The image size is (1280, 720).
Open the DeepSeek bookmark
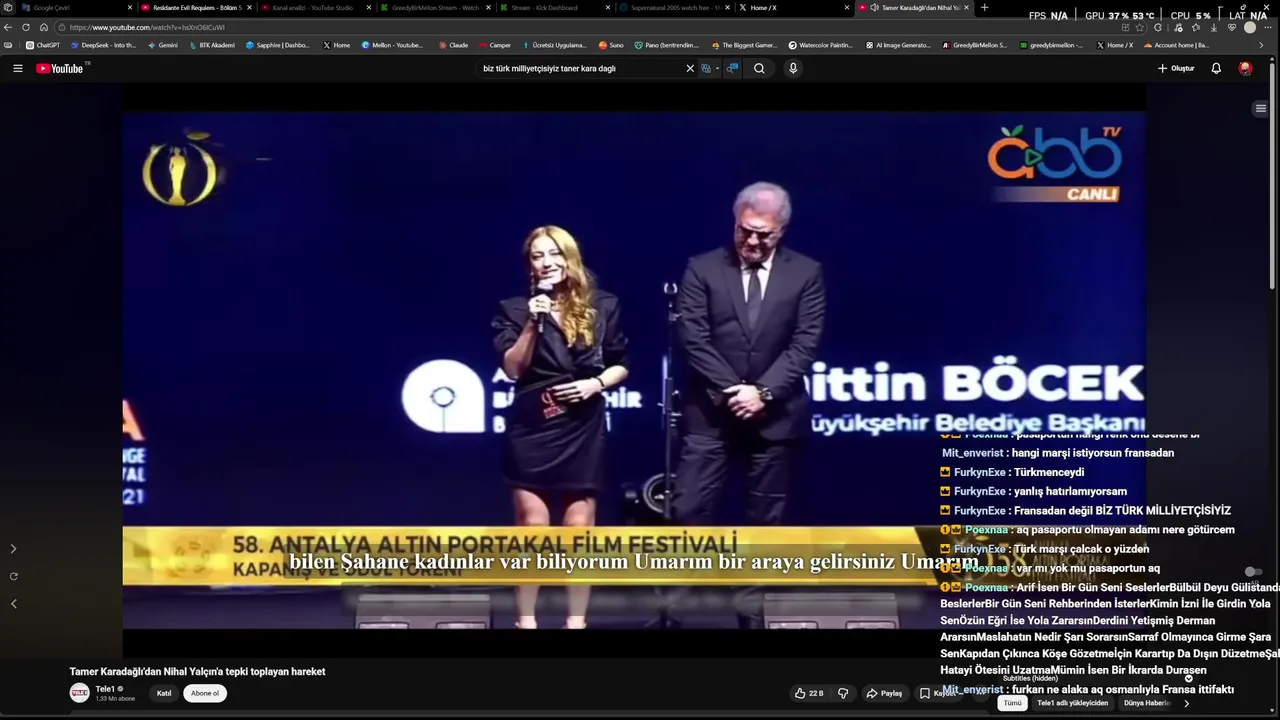103,45
